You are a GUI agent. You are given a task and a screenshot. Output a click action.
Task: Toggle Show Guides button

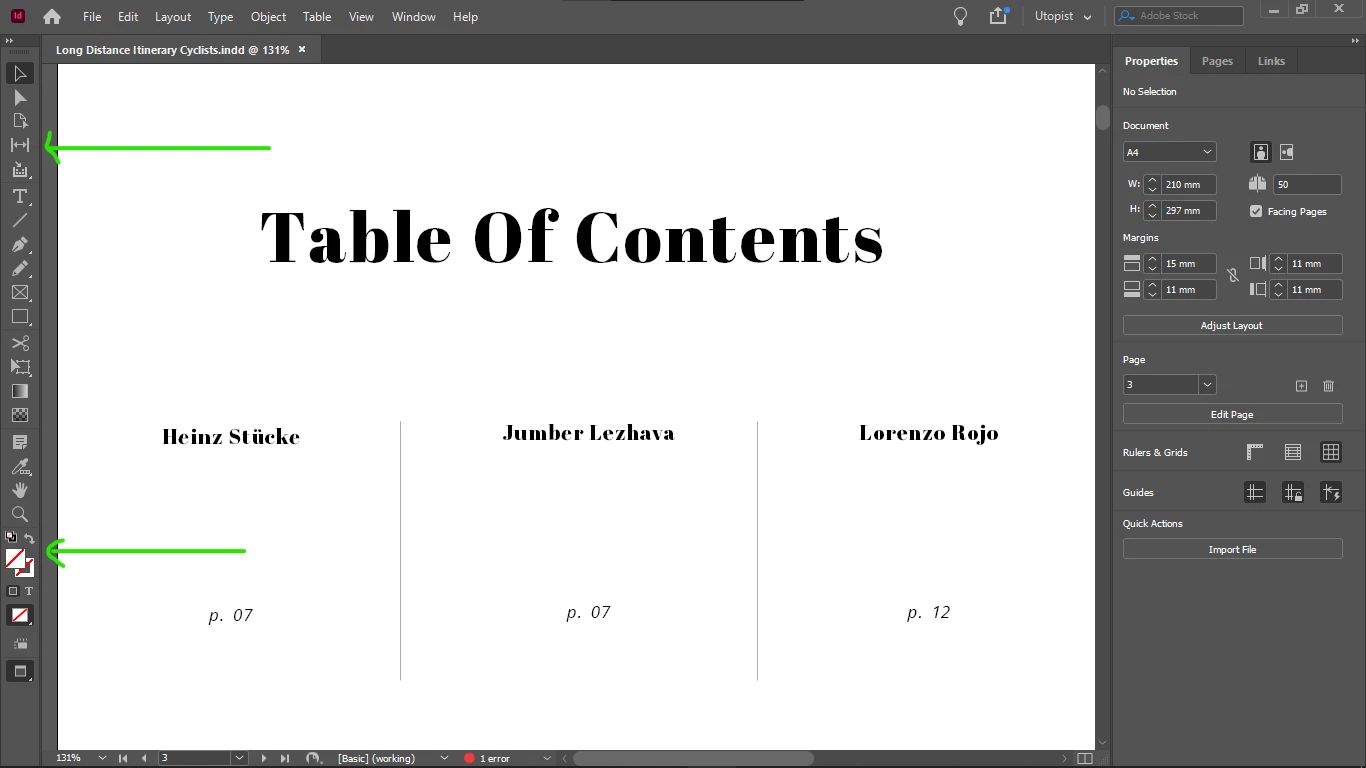(1255, 492)
